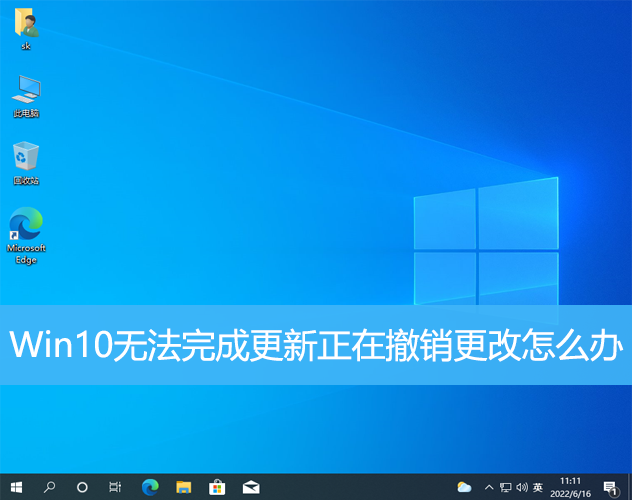
Task: Open the clock and calendar showing 11:11
Action: [570, 487]
